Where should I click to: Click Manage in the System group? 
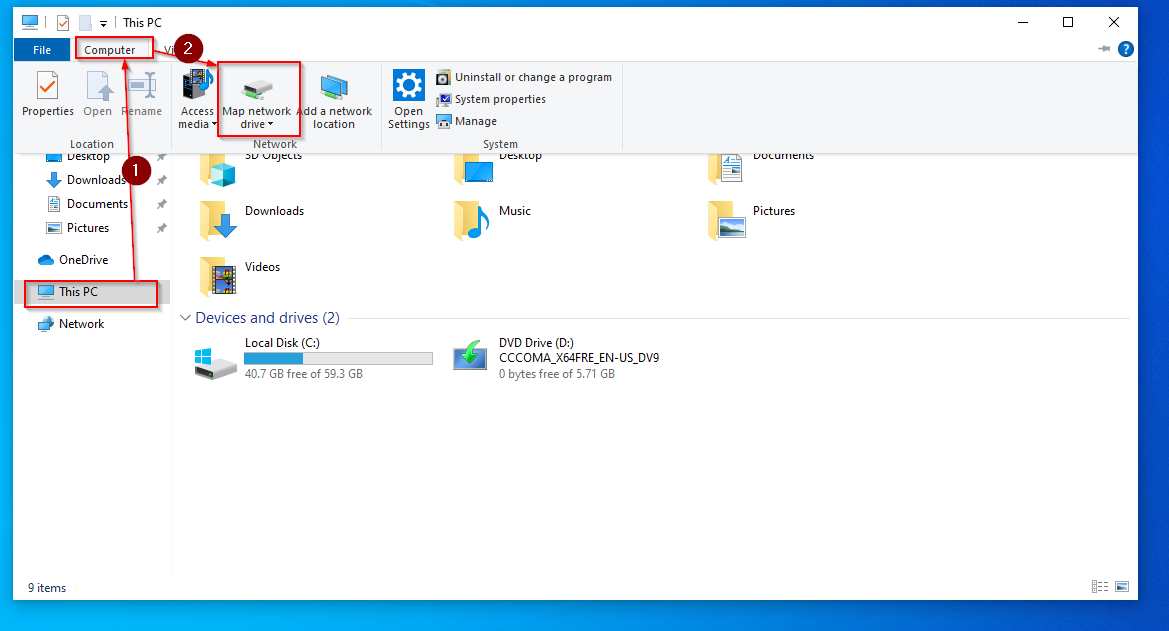467,121
